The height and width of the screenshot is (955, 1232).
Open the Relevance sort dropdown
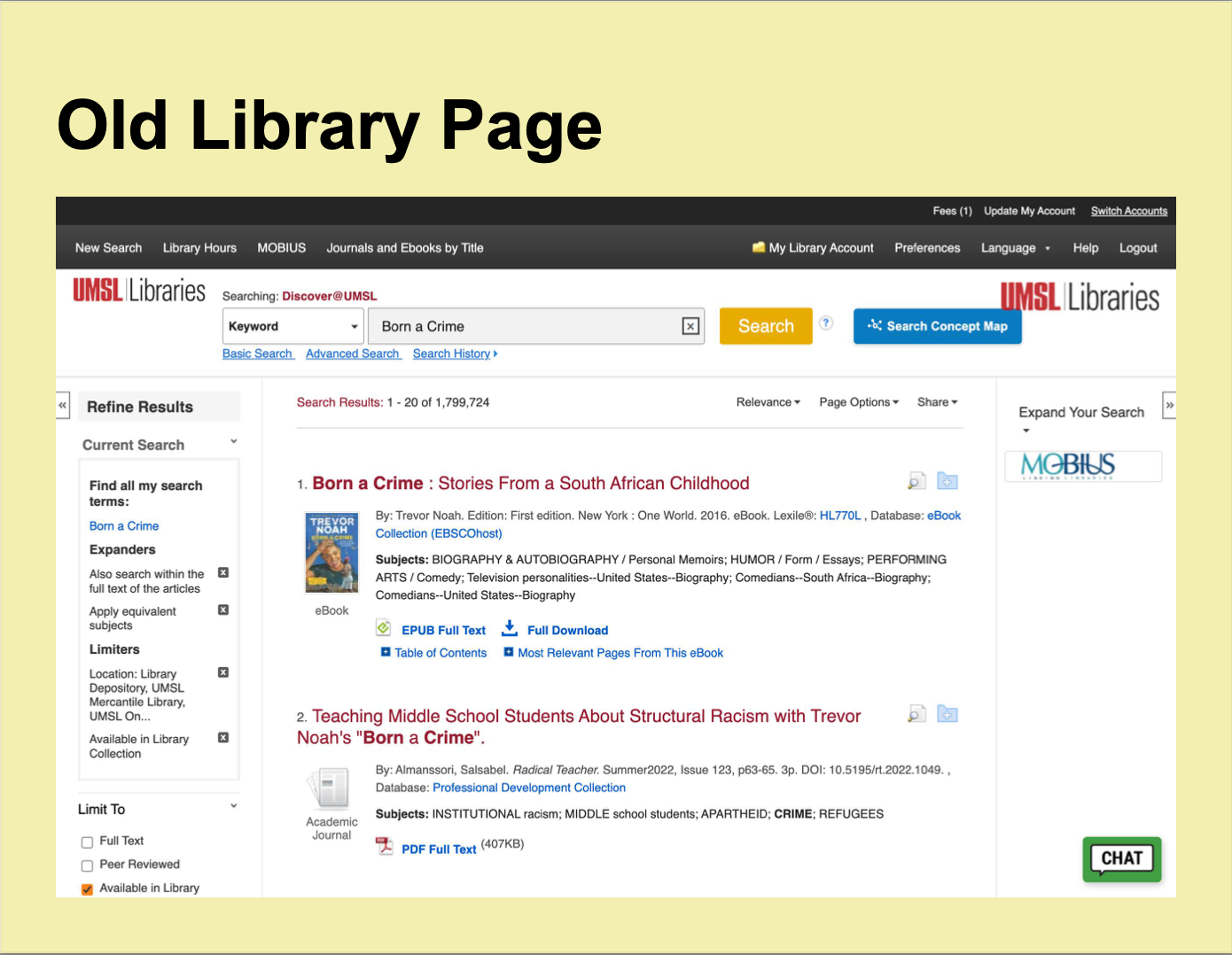tap(768, 402)
